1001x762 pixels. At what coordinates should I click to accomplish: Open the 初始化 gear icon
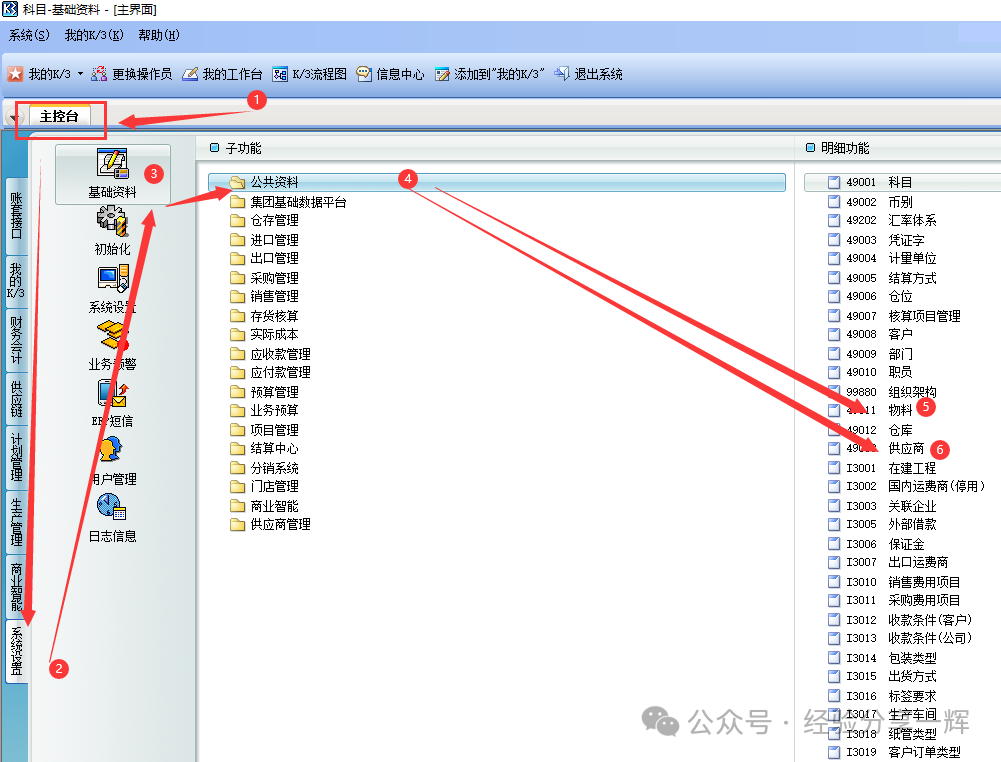pyautogui.click(x=112, y=222)
